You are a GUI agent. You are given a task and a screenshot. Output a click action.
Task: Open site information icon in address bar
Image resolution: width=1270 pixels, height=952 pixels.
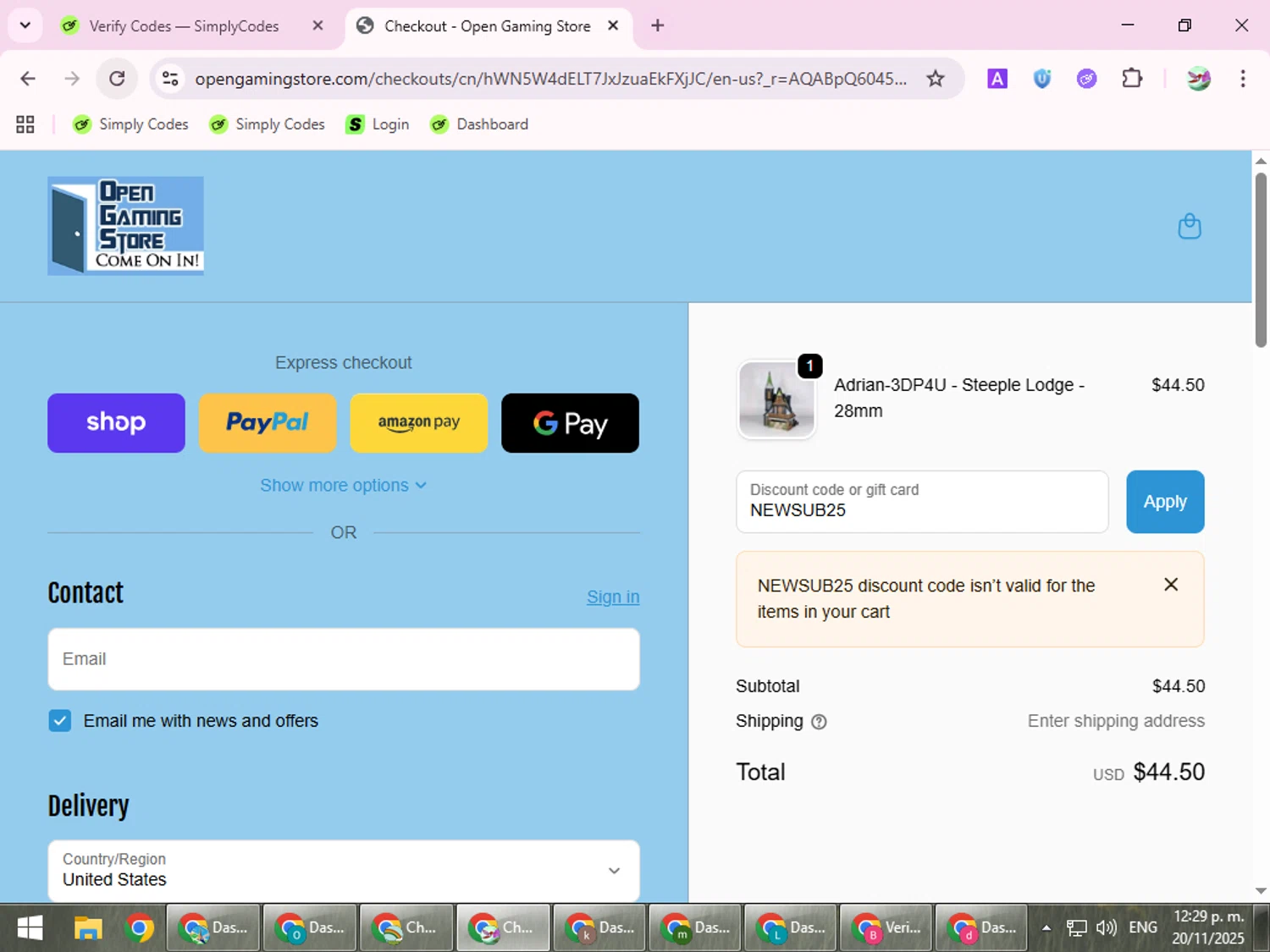coord(170,79)
